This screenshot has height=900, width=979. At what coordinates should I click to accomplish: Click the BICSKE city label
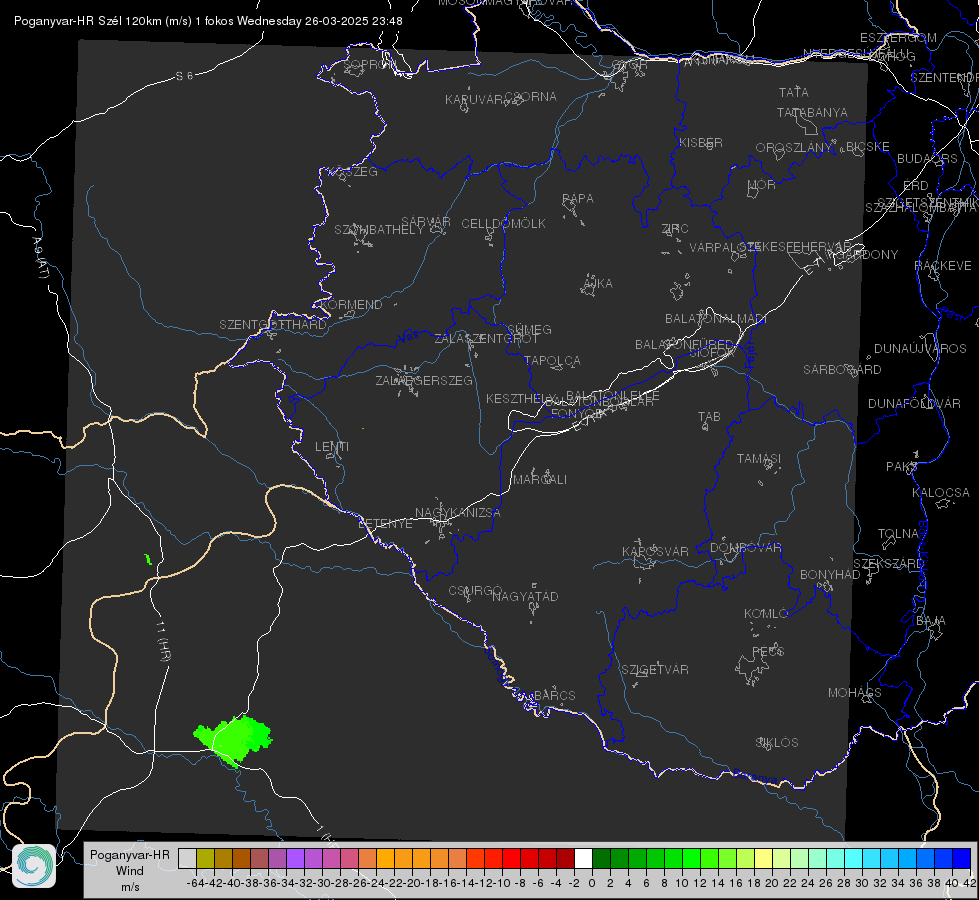click(868, 146)
